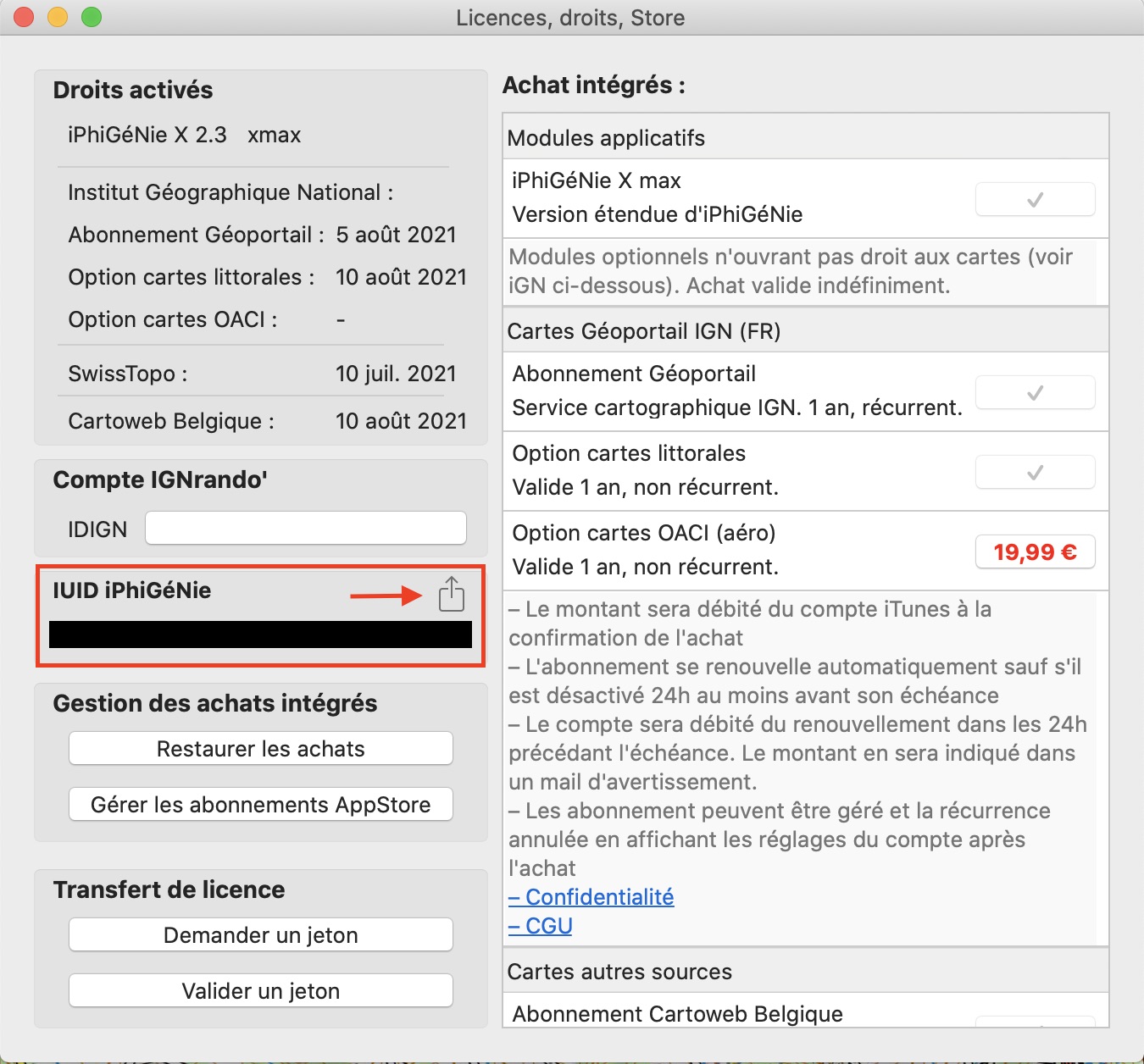Click the 'Gestion des achats intégrés' heading

(215, 703)
